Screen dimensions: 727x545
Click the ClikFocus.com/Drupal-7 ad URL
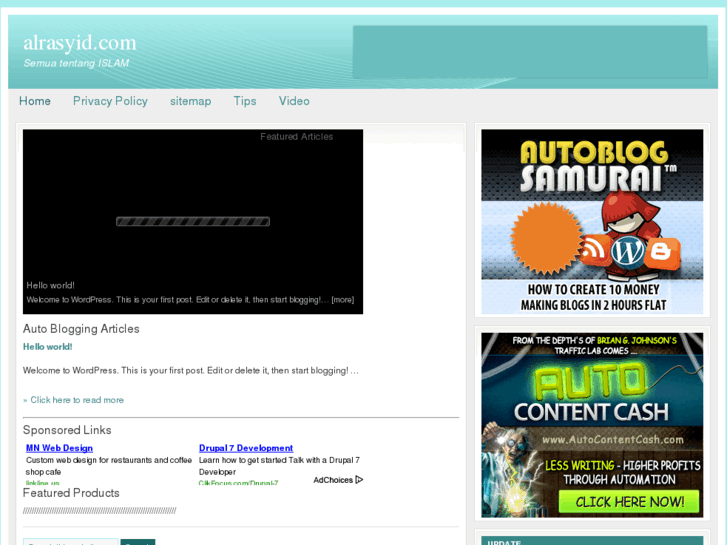tap(238, 483)
